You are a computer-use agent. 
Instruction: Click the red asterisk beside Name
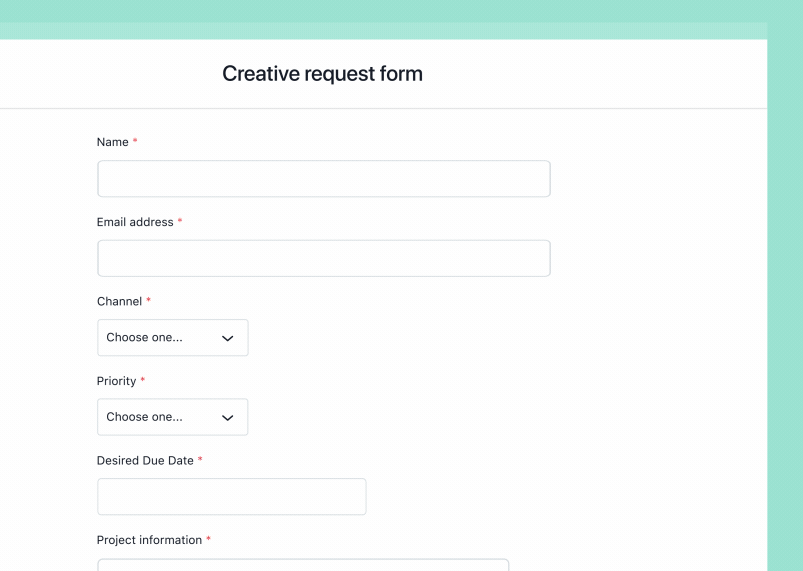tap(135, 140)
